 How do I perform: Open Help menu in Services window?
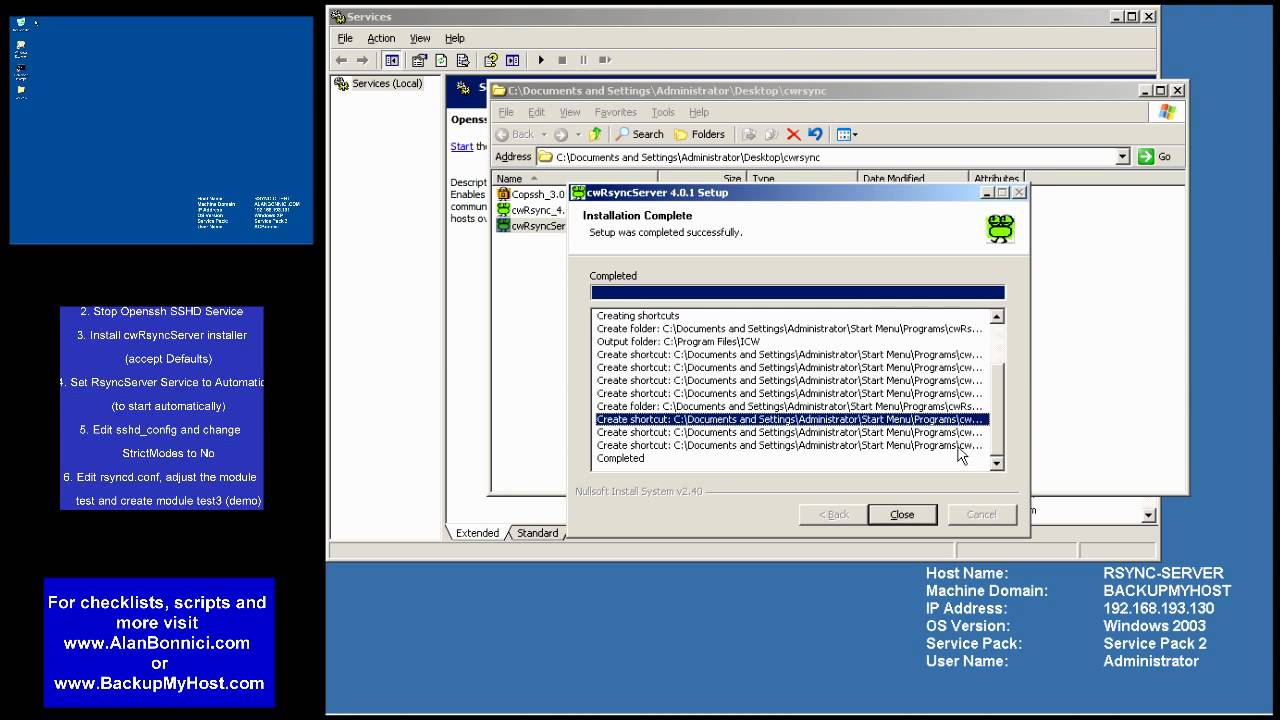(x=455, y=38)
